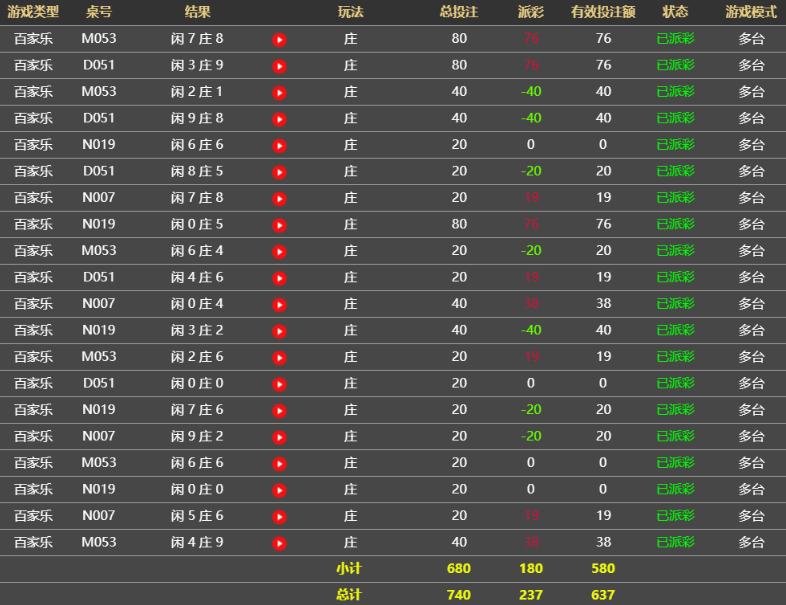The height and width of the screenshot is (605, 786).
Task: Open replay for M053 闲 6 庄 4 round
Action: pos(279,252)
